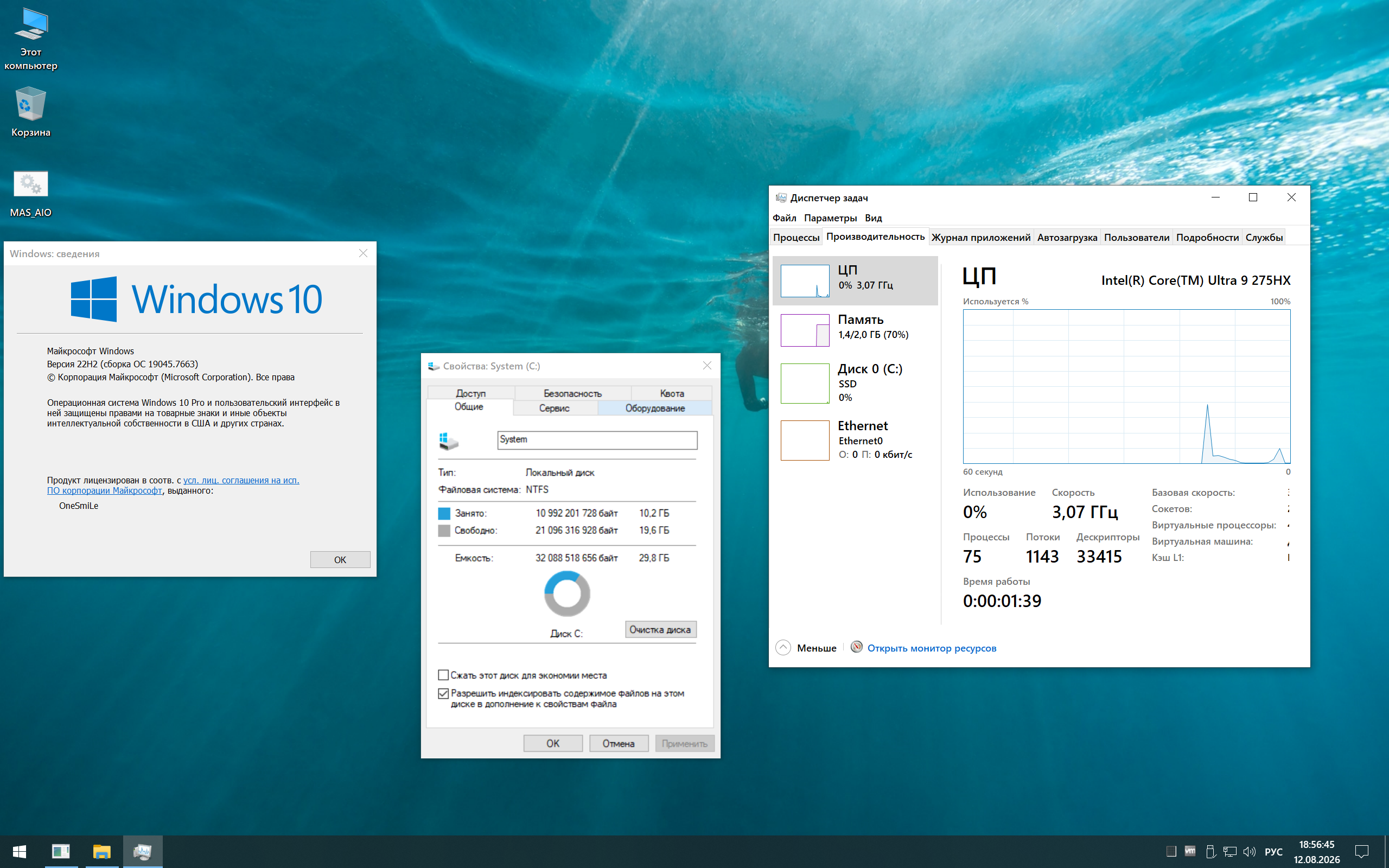
Task: Open the Доступ tab in drive properties
Action: pyautogui.click(x=470, y=393)
